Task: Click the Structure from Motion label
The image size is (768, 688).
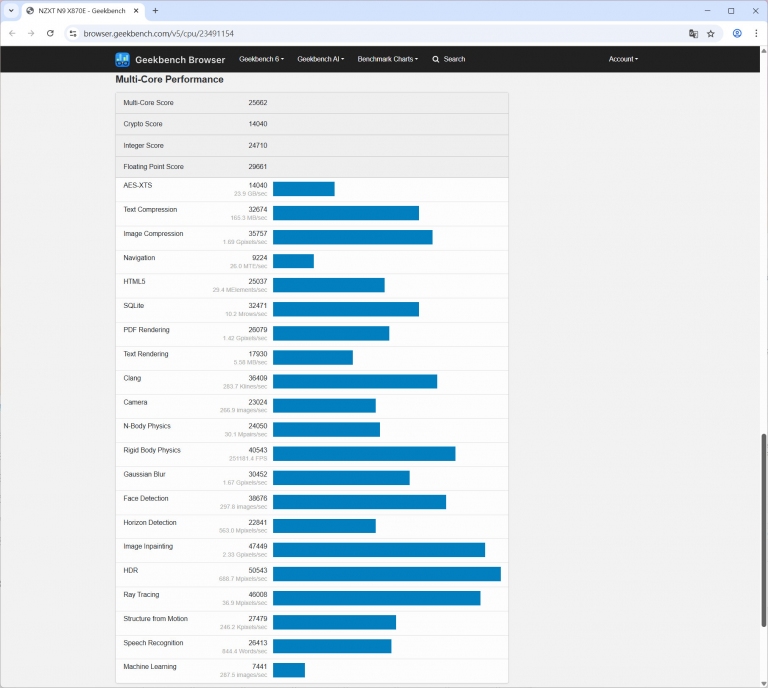Action: [x=155, y=618]
